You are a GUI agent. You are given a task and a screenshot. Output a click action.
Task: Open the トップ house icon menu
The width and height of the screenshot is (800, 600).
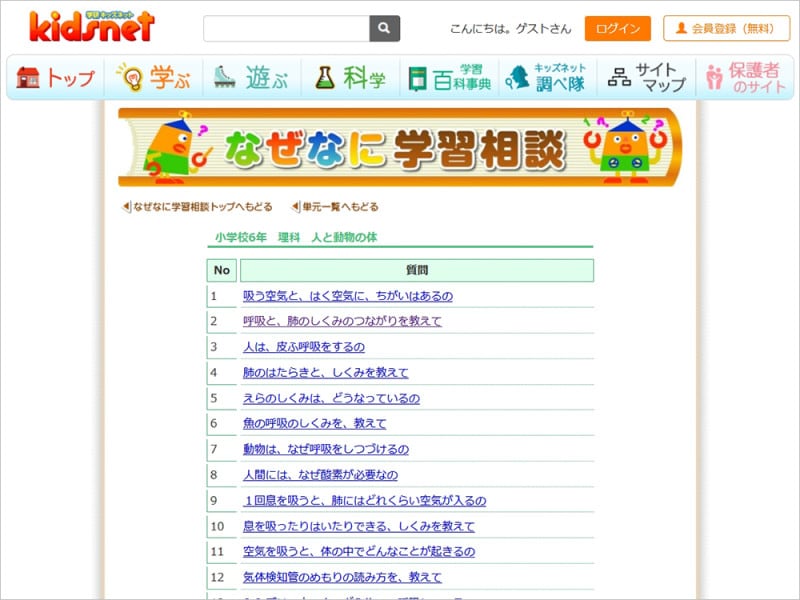(56, 78)
